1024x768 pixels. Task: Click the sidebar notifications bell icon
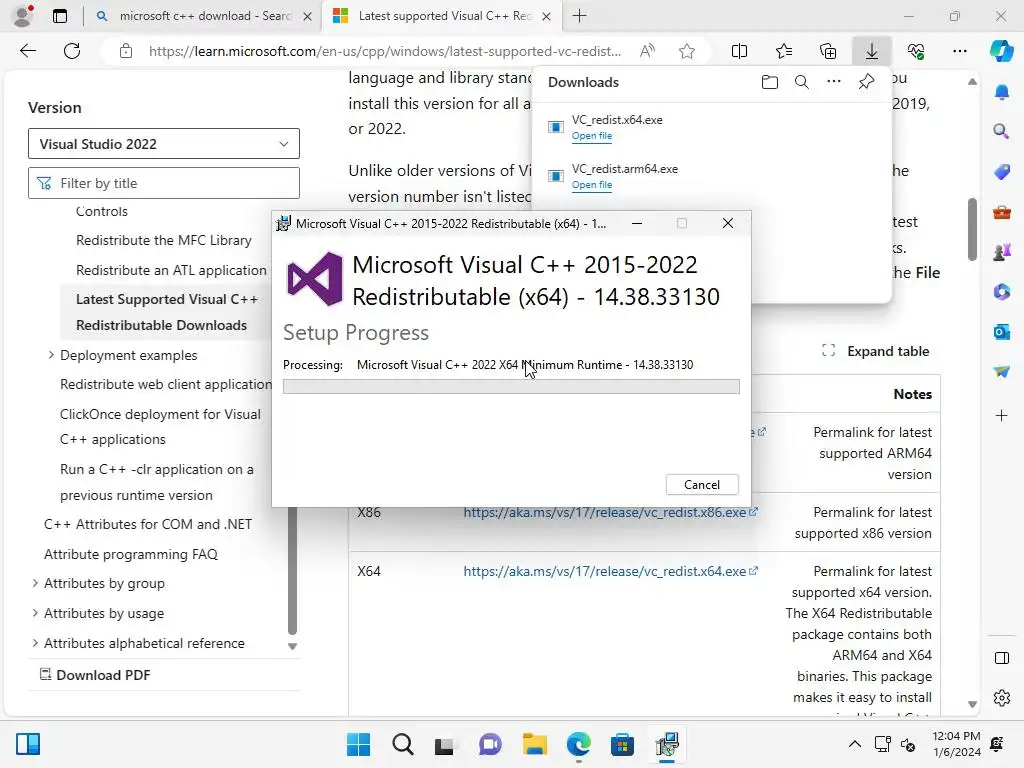coord(1002,92)
